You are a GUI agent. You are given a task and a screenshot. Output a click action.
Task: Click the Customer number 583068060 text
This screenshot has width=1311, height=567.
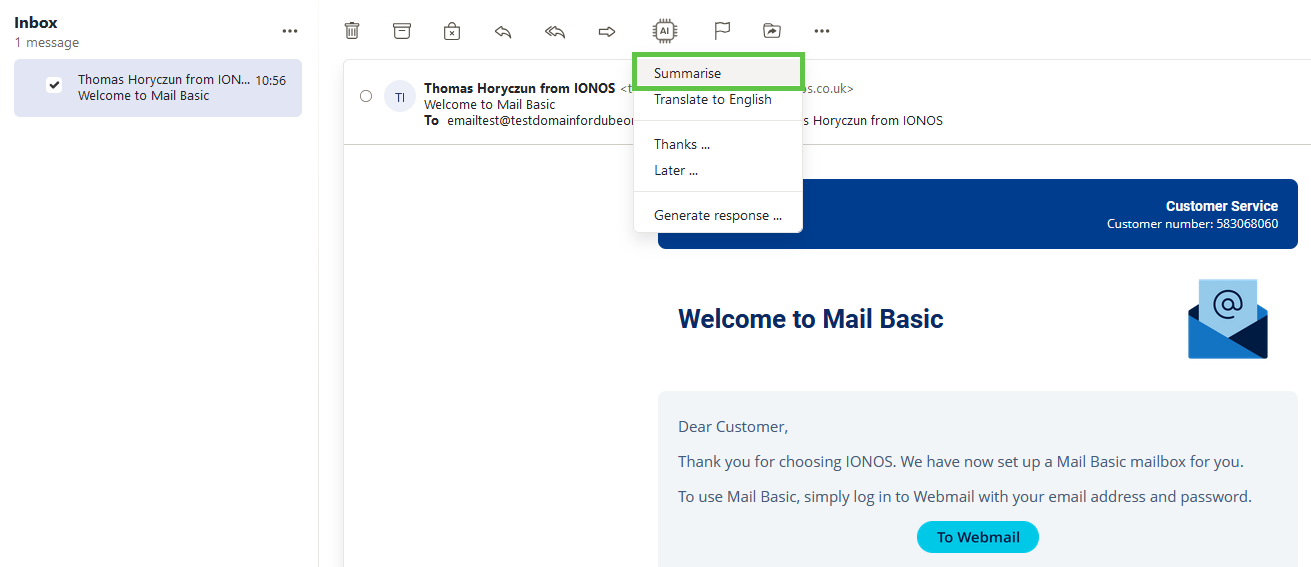click(1192, 223)
